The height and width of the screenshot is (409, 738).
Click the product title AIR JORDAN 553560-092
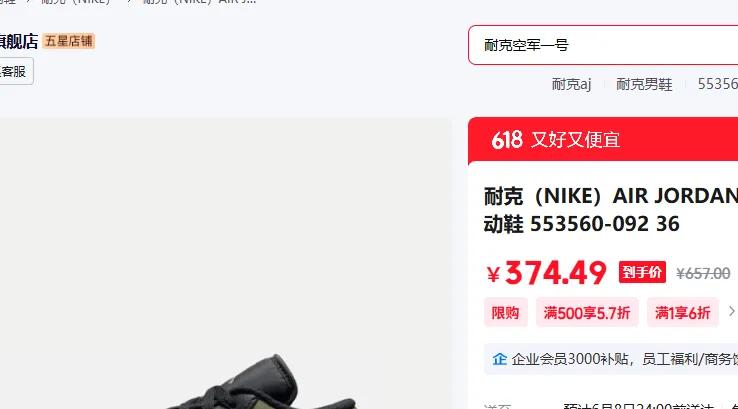point(610,209)
